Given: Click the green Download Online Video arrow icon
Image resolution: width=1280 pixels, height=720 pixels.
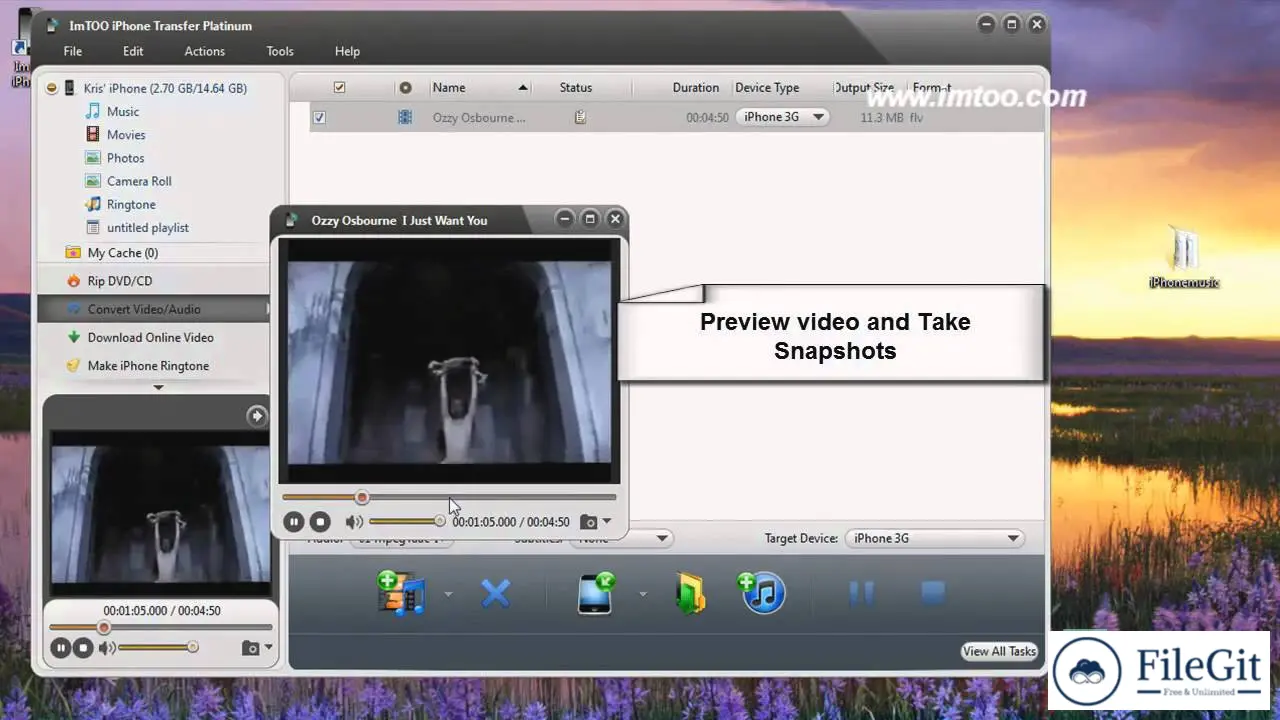Looking at the screenshot, I should pos(73,337).
